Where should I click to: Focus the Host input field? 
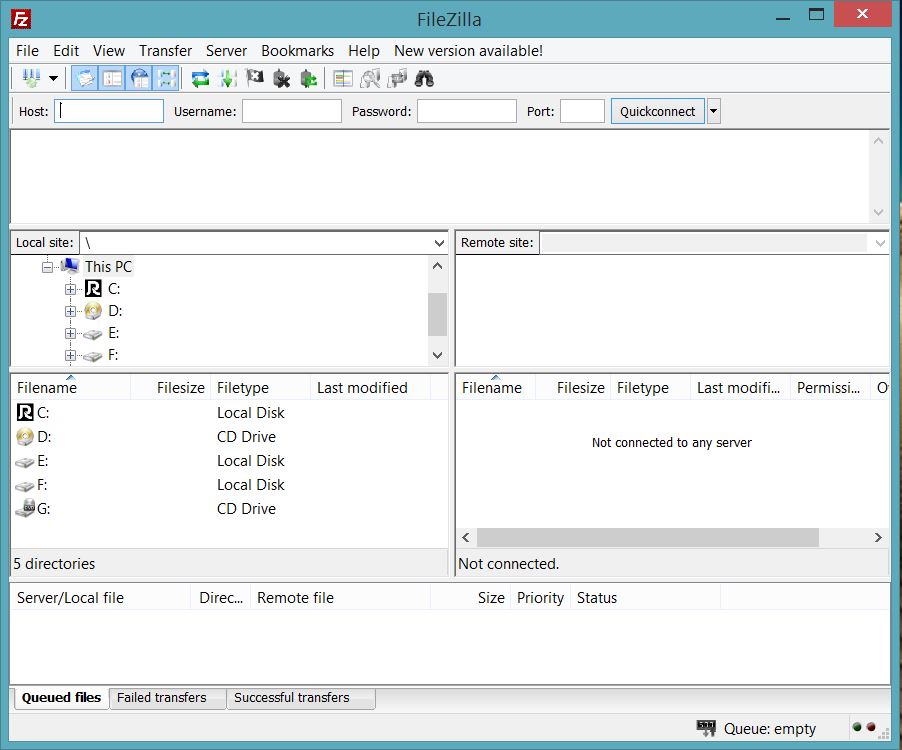pyautogui.click(x=109, y=111)
